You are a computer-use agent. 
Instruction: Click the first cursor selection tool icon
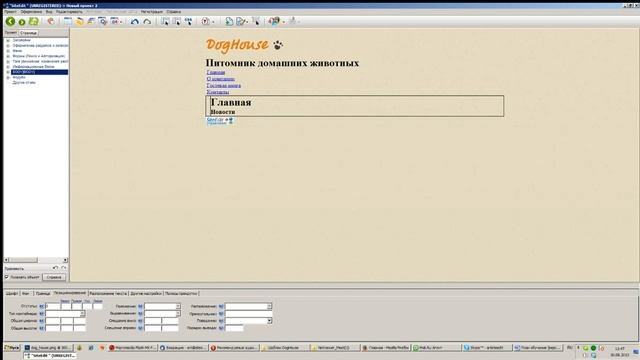(x=165, y=21)
